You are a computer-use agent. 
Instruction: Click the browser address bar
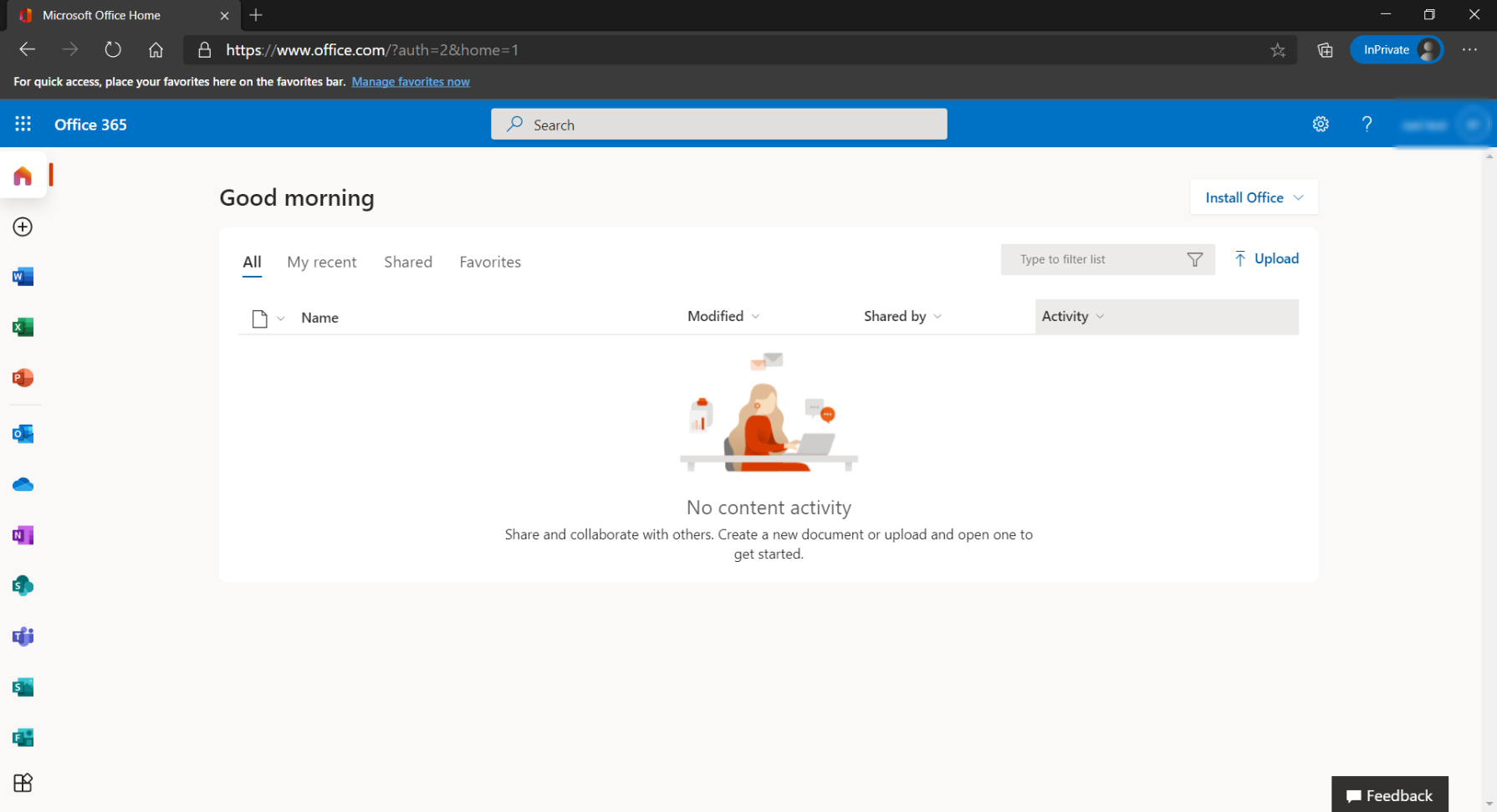click(740, 50)
